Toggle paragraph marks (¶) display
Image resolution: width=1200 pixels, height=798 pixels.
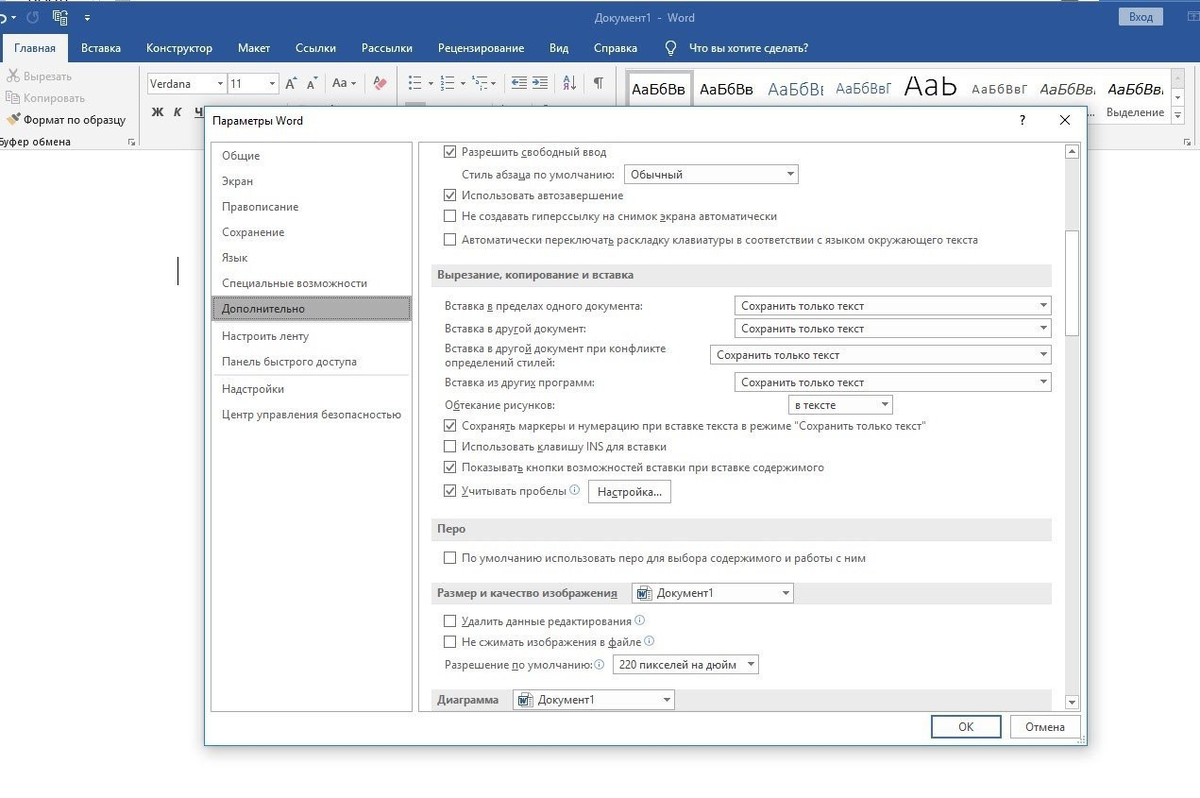coord(598,84)
